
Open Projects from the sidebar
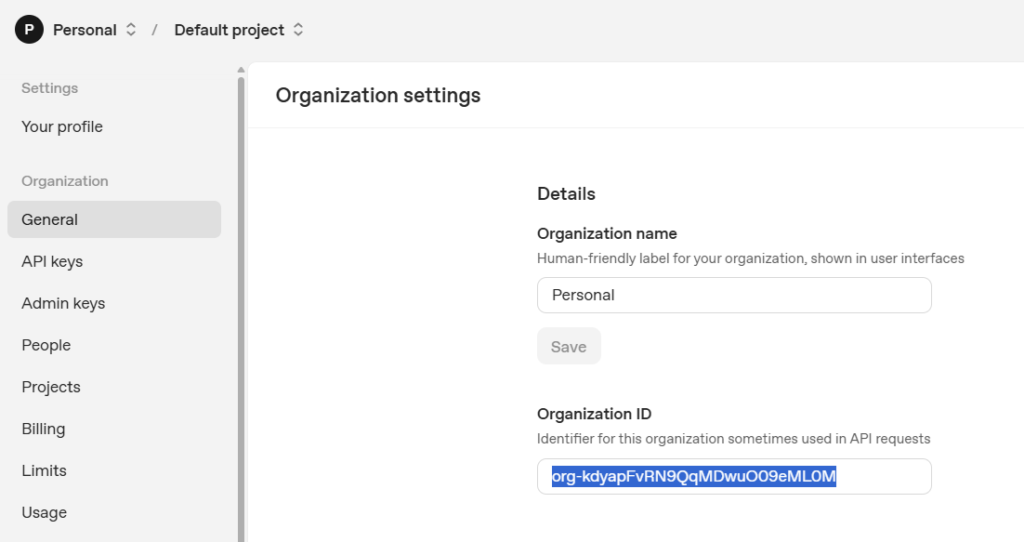coord(51,387)
